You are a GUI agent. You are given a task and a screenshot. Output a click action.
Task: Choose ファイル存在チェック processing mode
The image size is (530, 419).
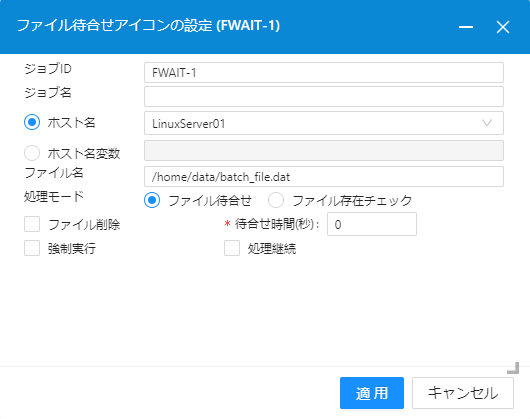click(276, 200)
